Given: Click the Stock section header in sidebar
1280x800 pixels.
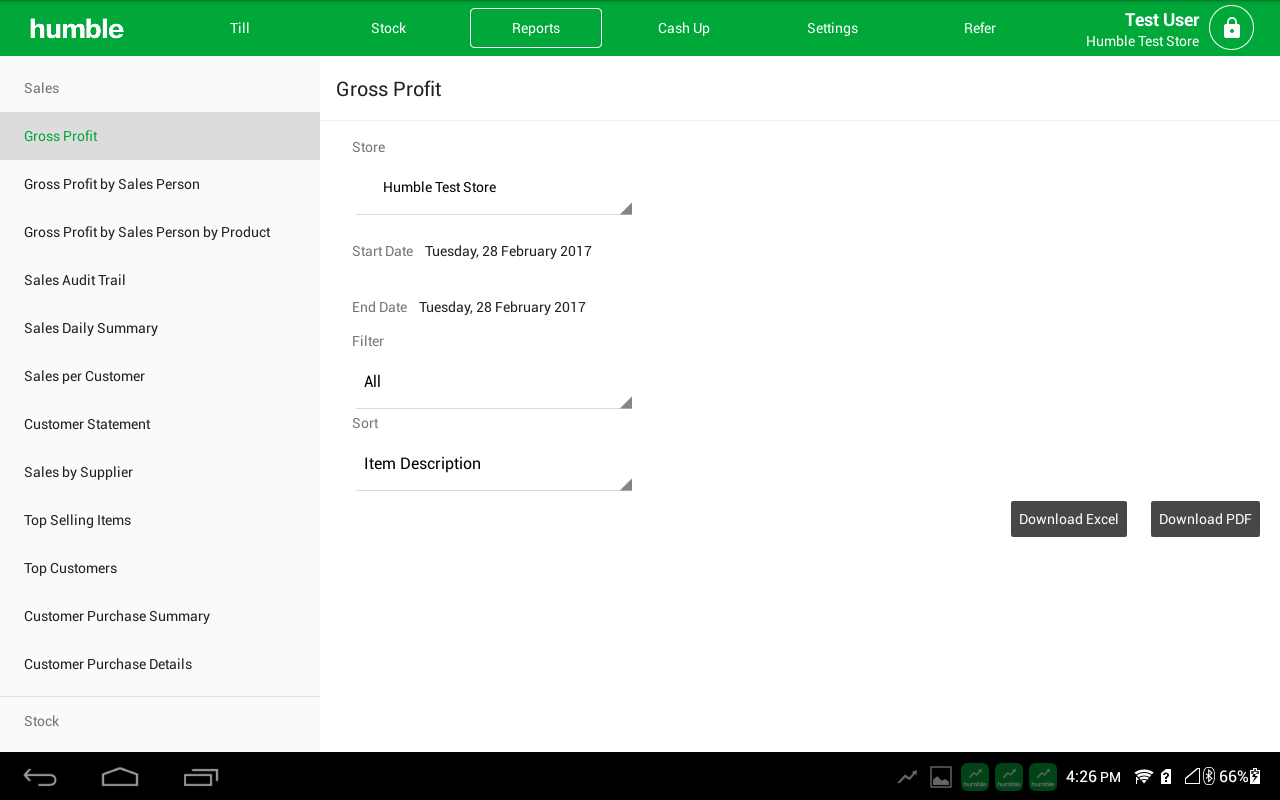Looking at the screenshot, I should [x=42, y=721].
